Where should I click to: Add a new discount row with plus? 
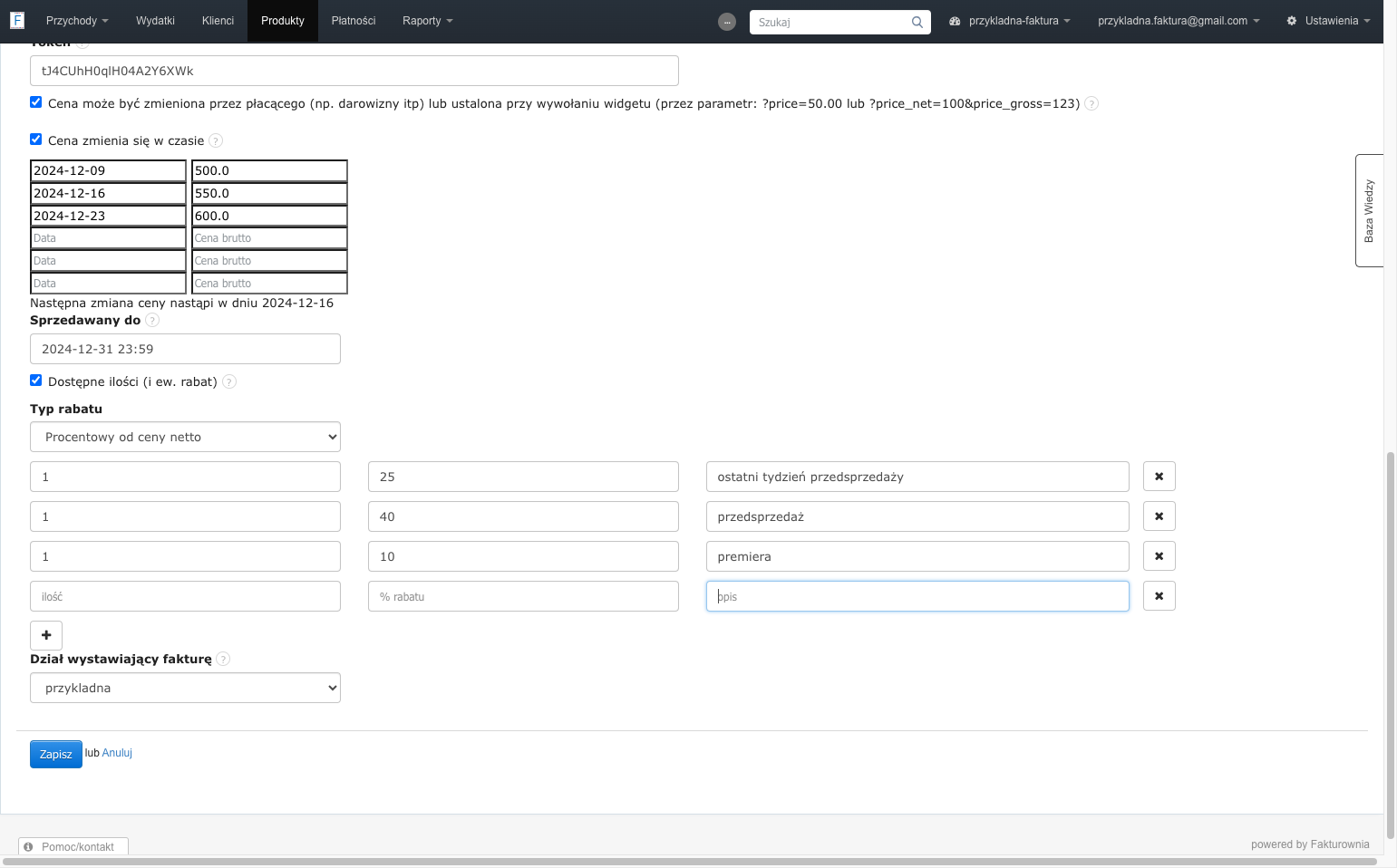(46, 635)
